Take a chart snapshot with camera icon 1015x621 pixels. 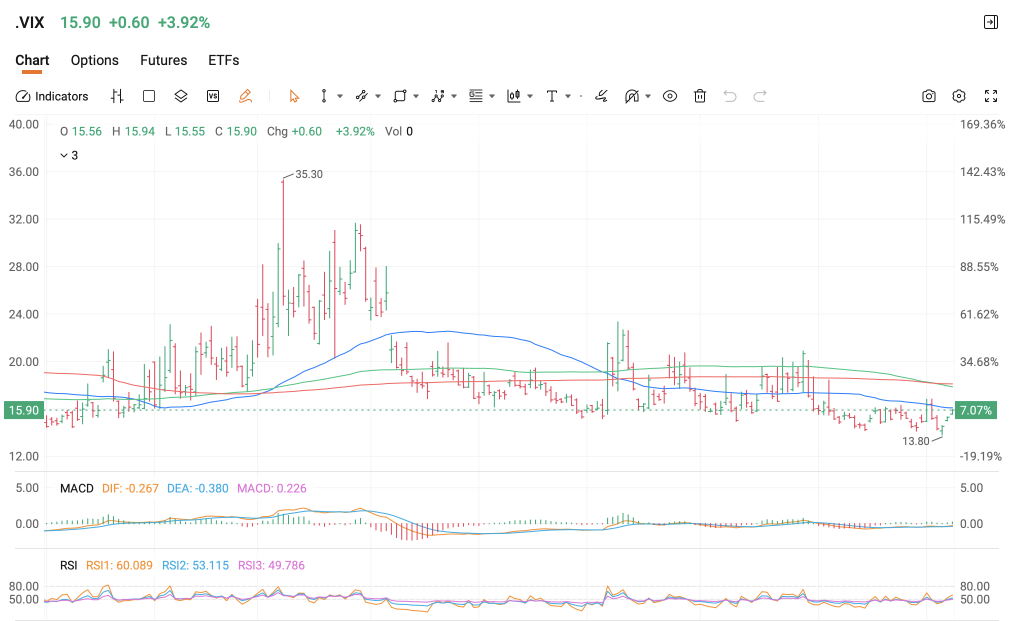point(928,96)
